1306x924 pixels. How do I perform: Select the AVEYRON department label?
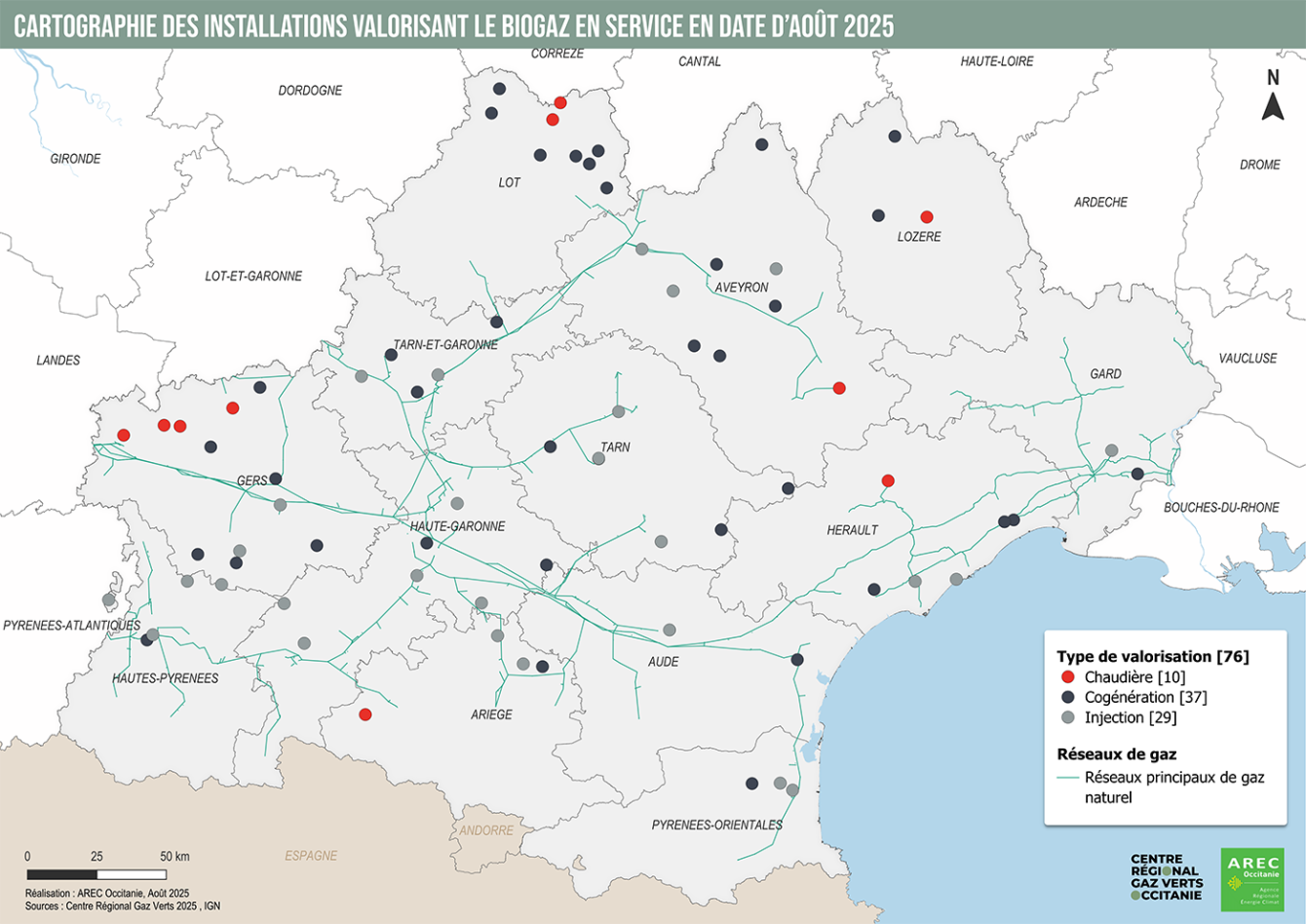tap(743, 287)
